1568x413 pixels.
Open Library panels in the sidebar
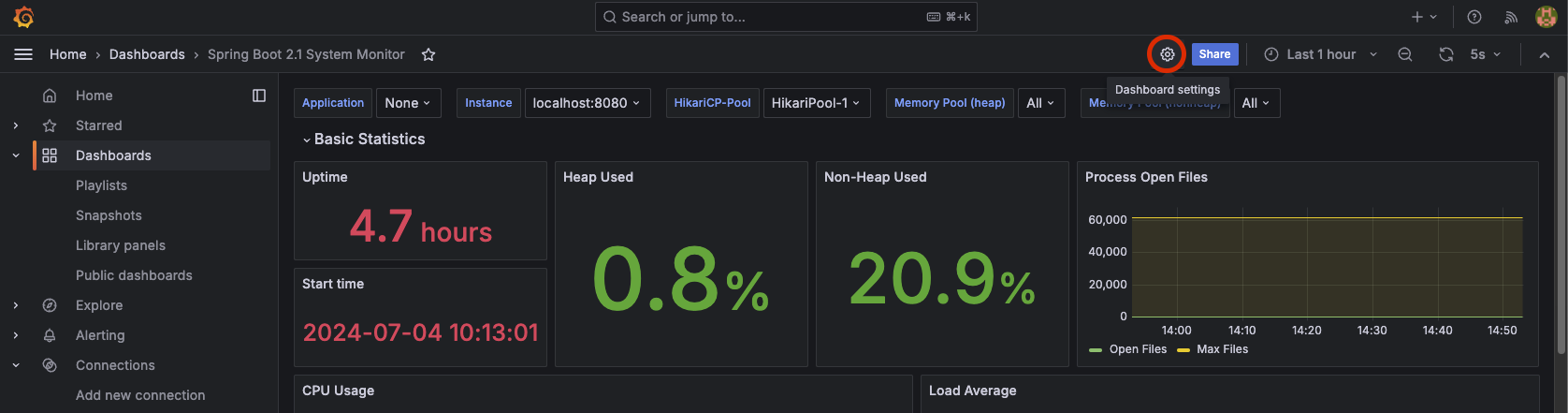[121, 245]
